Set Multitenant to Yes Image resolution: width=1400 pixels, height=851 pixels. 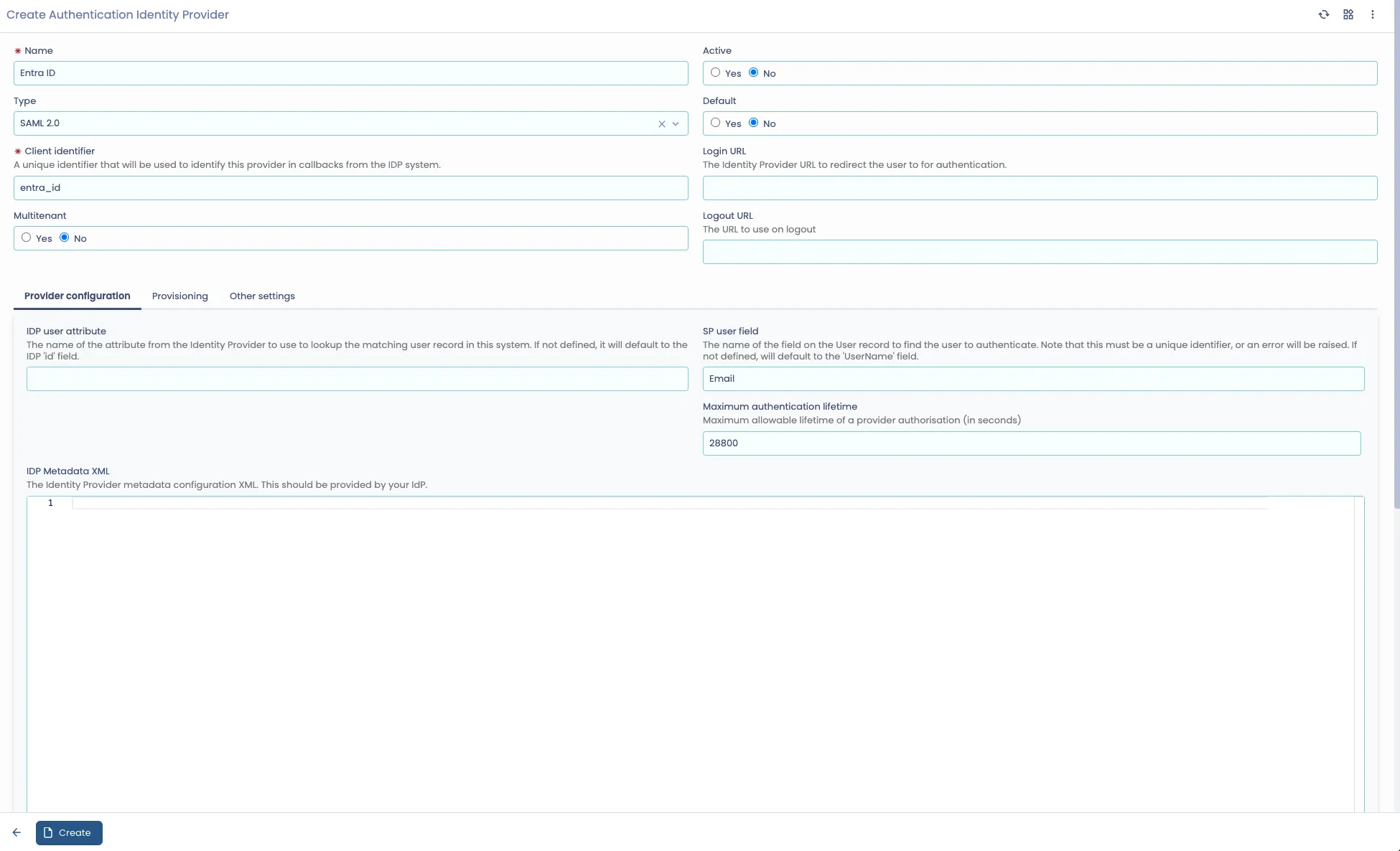[x=26, y=238]
